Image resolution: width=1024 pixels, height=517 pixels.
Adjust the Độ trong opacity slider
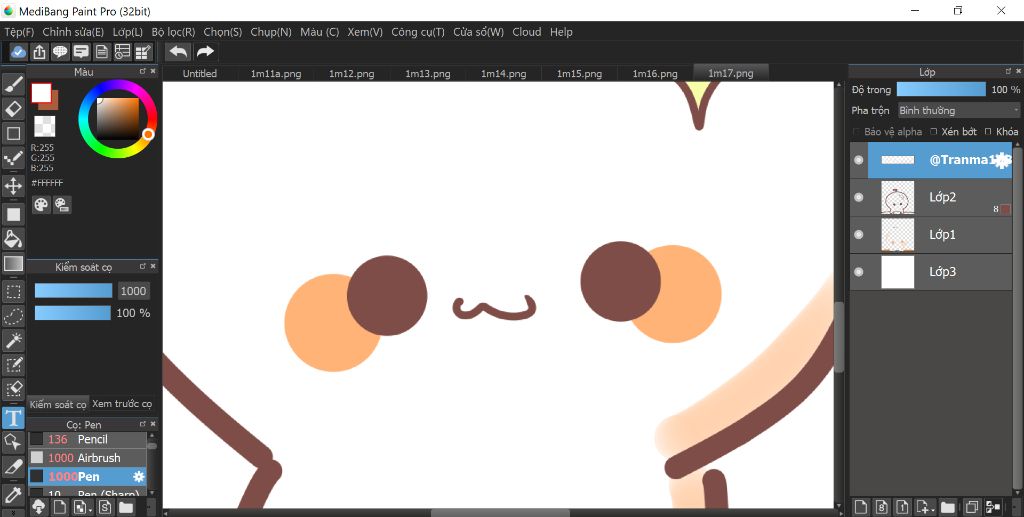coord(941,89)
